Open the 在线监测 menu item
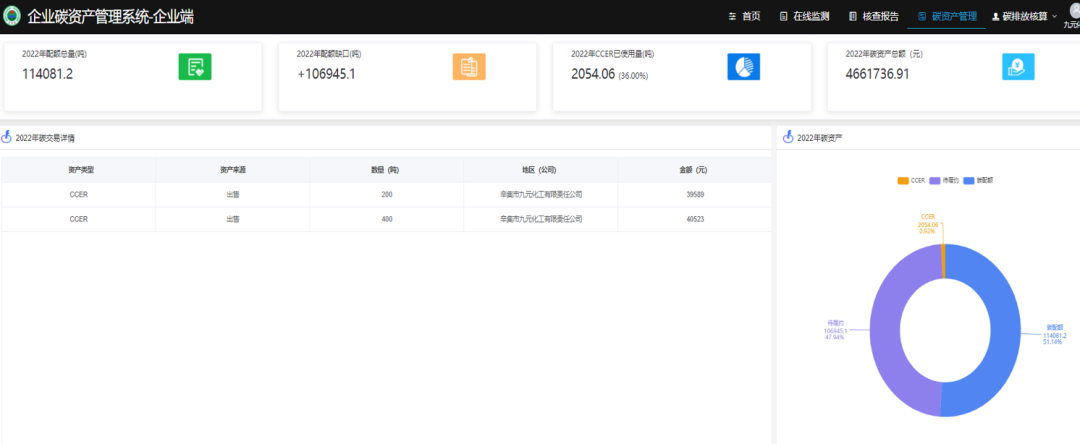This screenshot has height=444, width=1080. 804,17
